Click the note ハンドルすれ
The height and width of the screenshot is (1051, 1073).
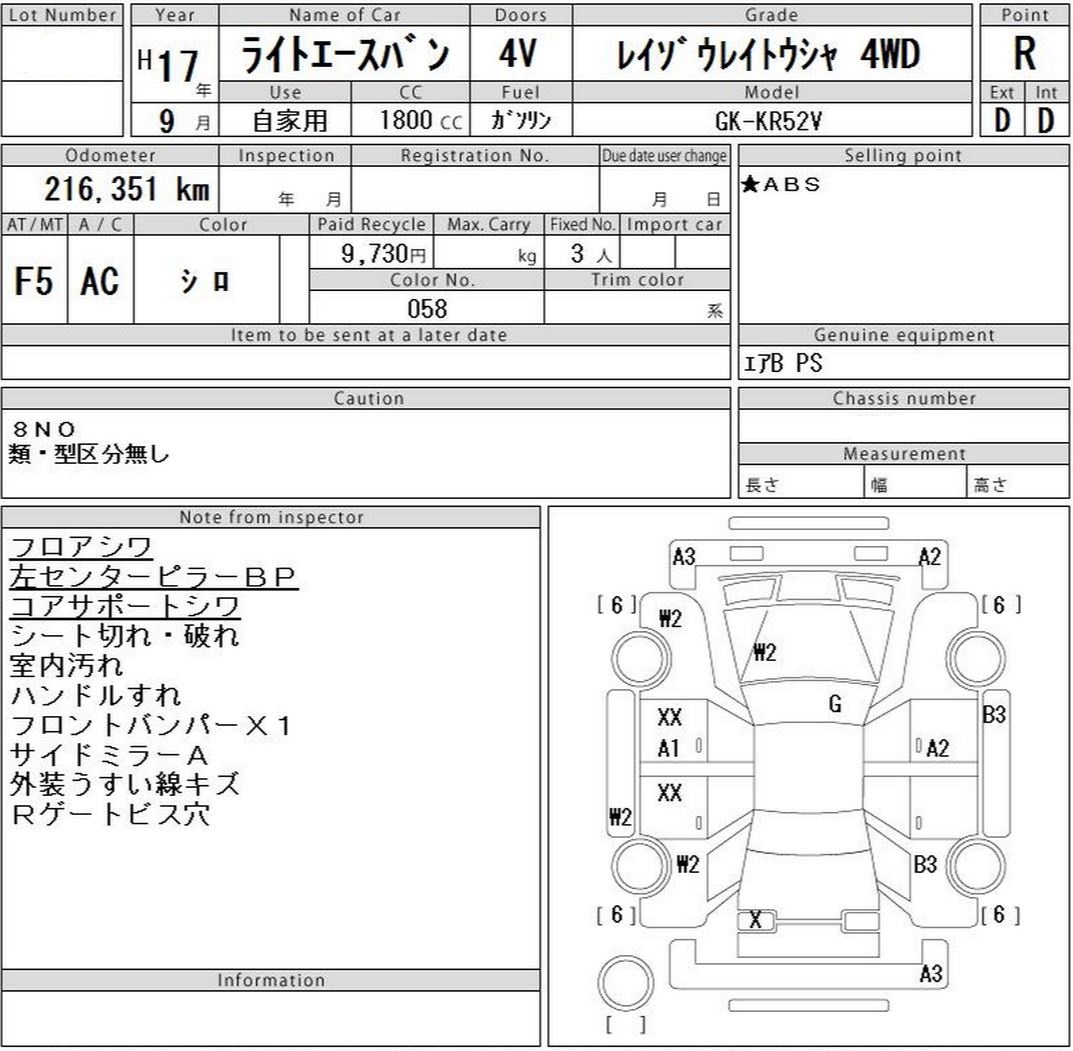point(96,695)
